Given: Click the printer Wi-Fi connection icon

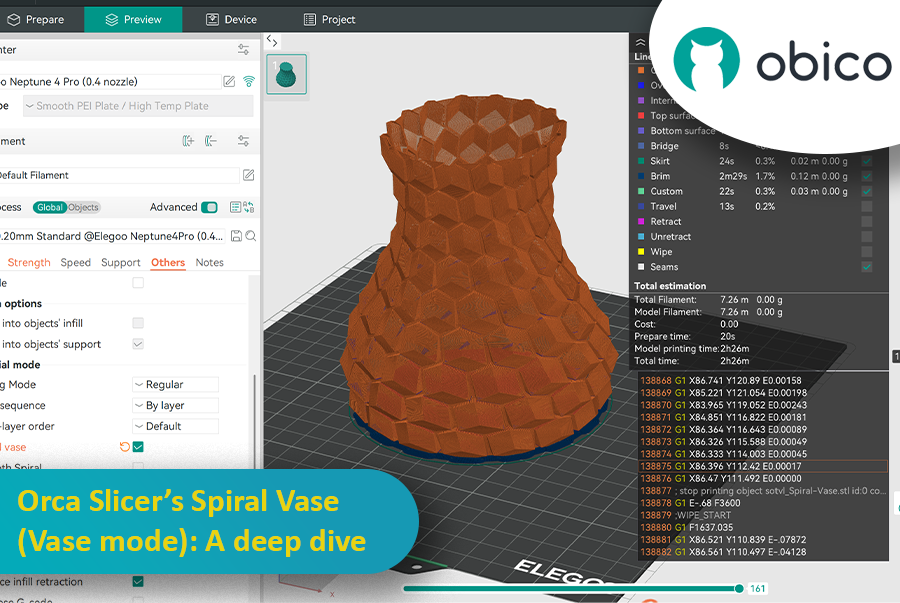Looking at the screenshot, I should 249,81.
